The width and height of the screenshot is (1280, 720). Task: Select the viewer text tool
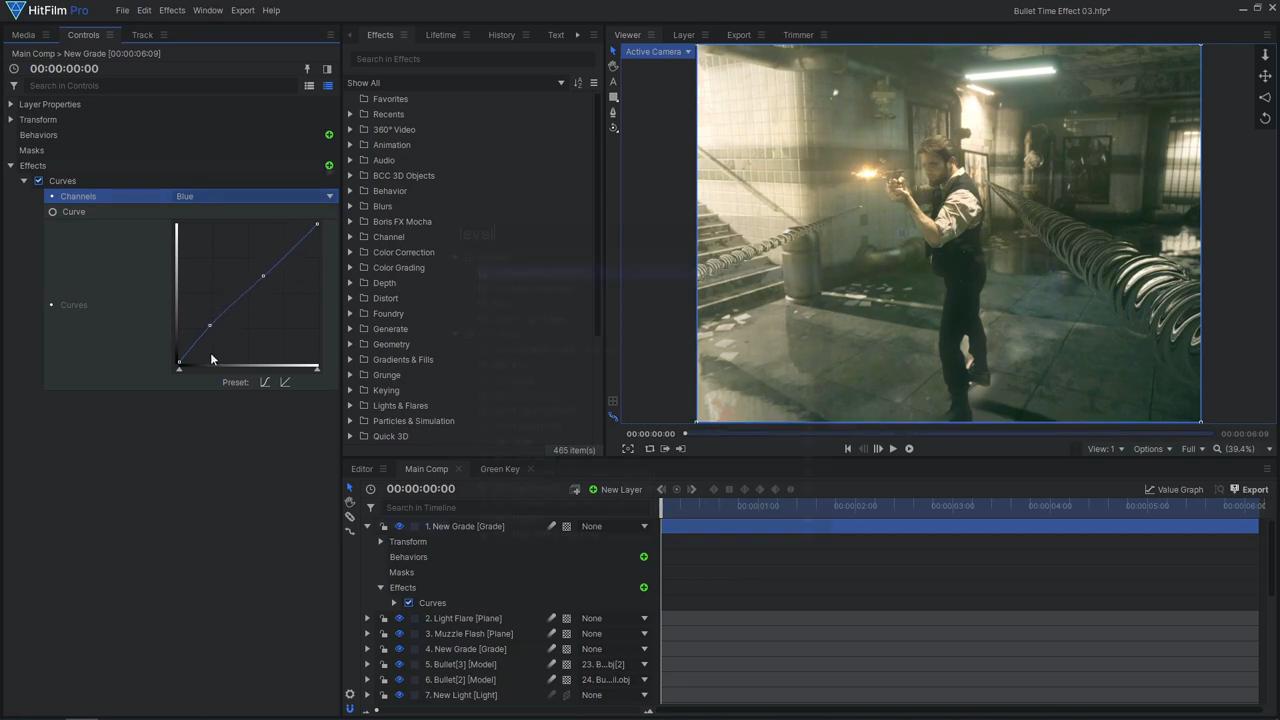(613, 82)
